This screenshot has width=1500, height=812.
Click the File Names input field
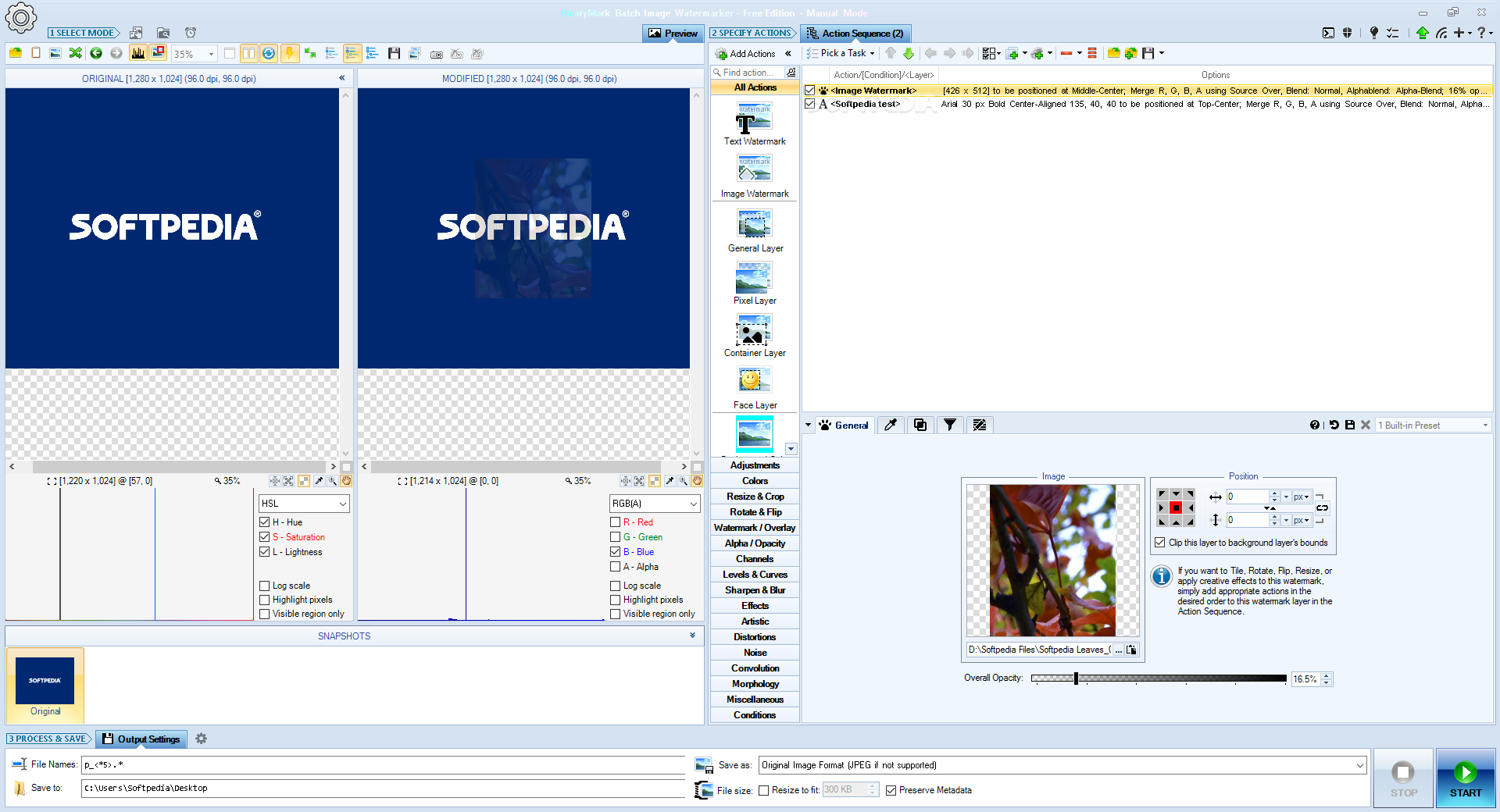click(383, 764)
